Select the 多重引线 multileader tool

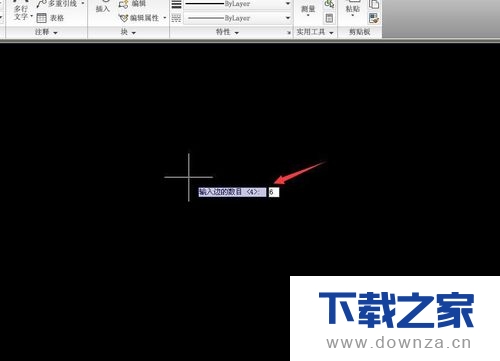click(57, 4)
